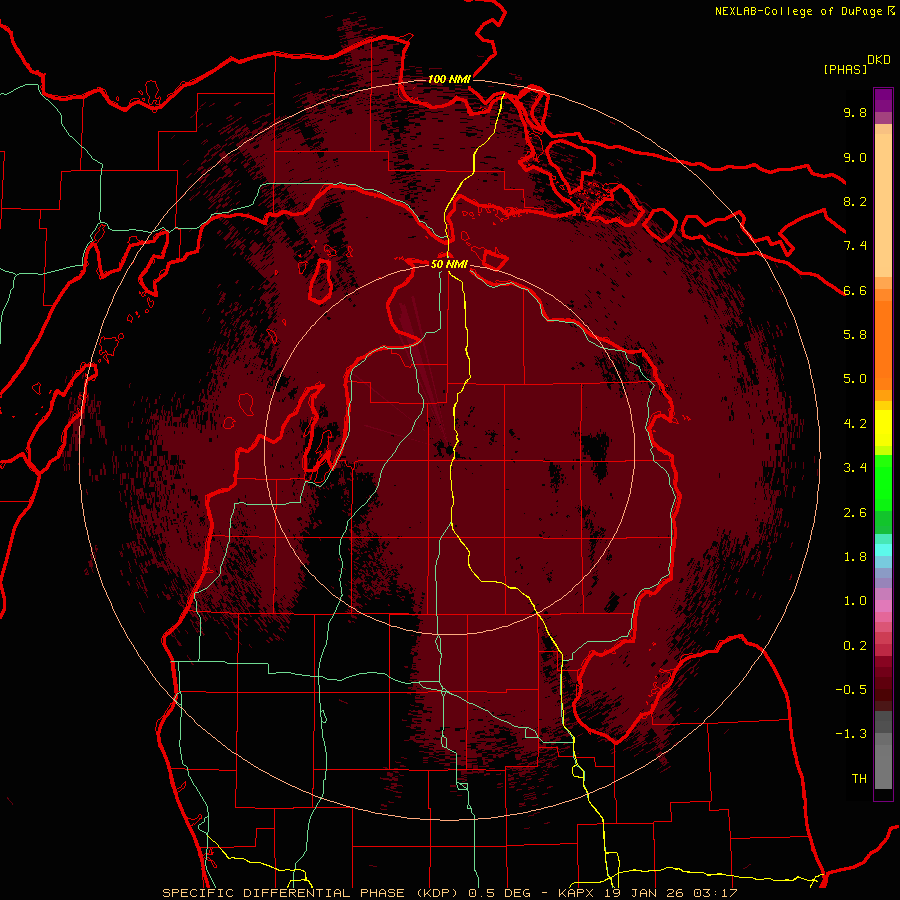This screenshot has height=900, width=900.
Task: Pick the pink swatch on the color bar
Action: pyautogui.click(x=883, y=606)
